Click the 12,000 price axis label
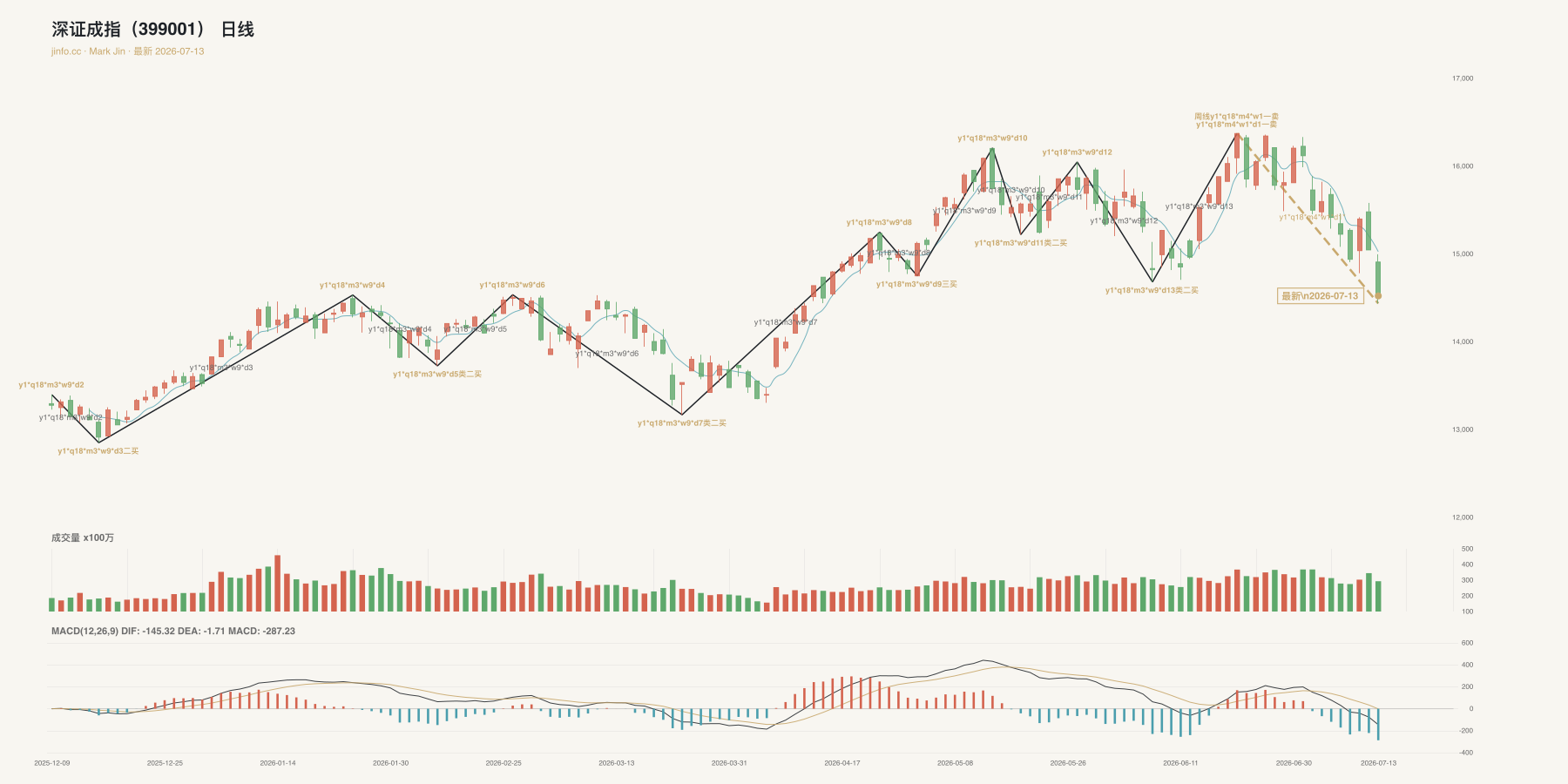 (1463, 517)
